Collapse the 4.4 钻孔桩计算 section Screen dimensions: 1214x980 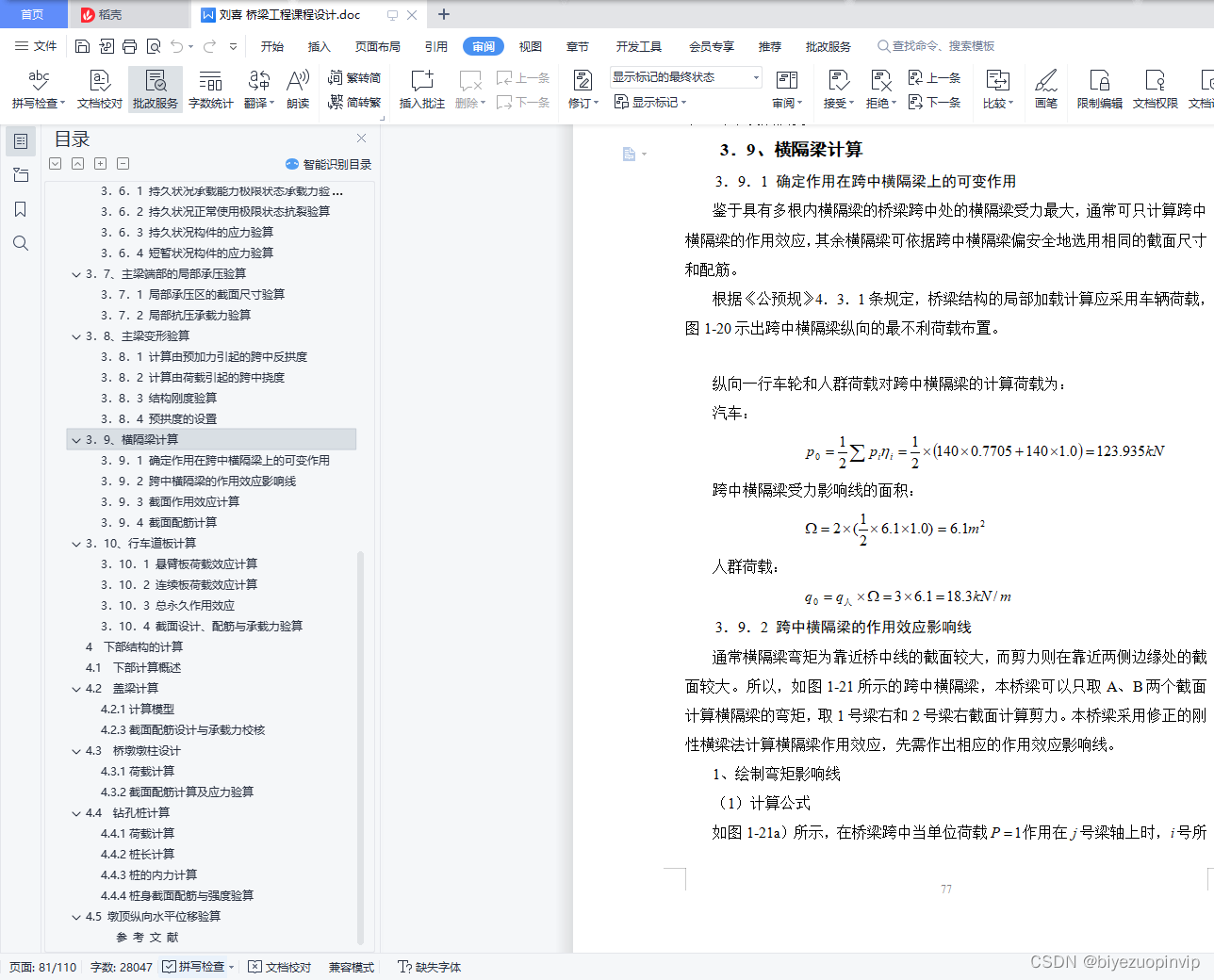tap(76, 813)
